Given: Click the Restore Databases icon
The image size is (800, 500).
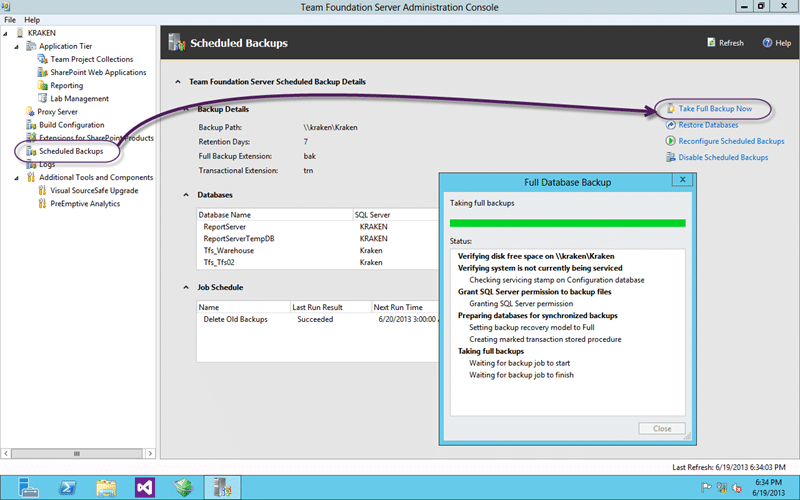Looking at the screenshot, I should click(671, 125).
